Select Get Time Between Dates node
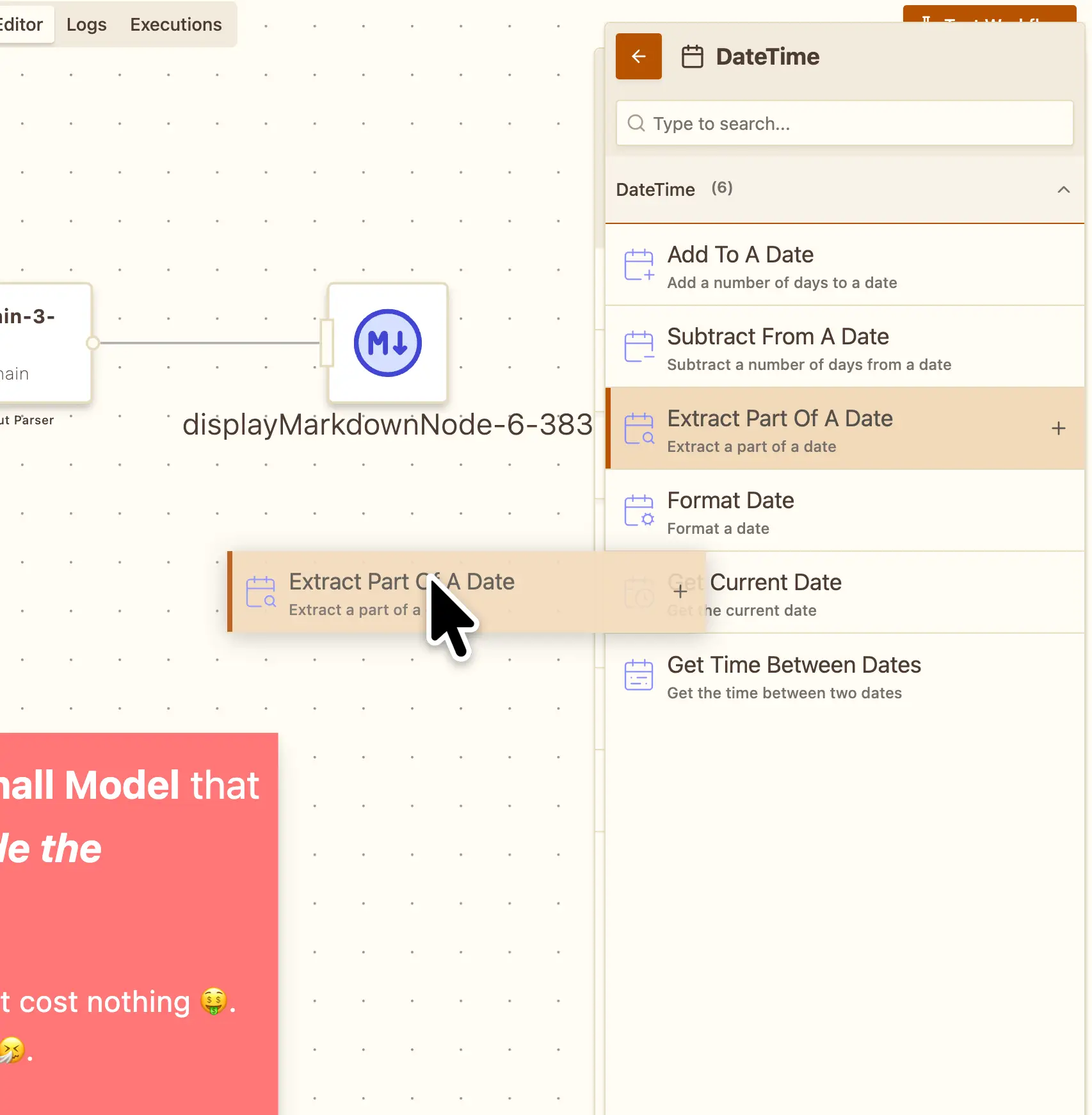The width and height of the screenshot is (1092, 1115). 844,675
